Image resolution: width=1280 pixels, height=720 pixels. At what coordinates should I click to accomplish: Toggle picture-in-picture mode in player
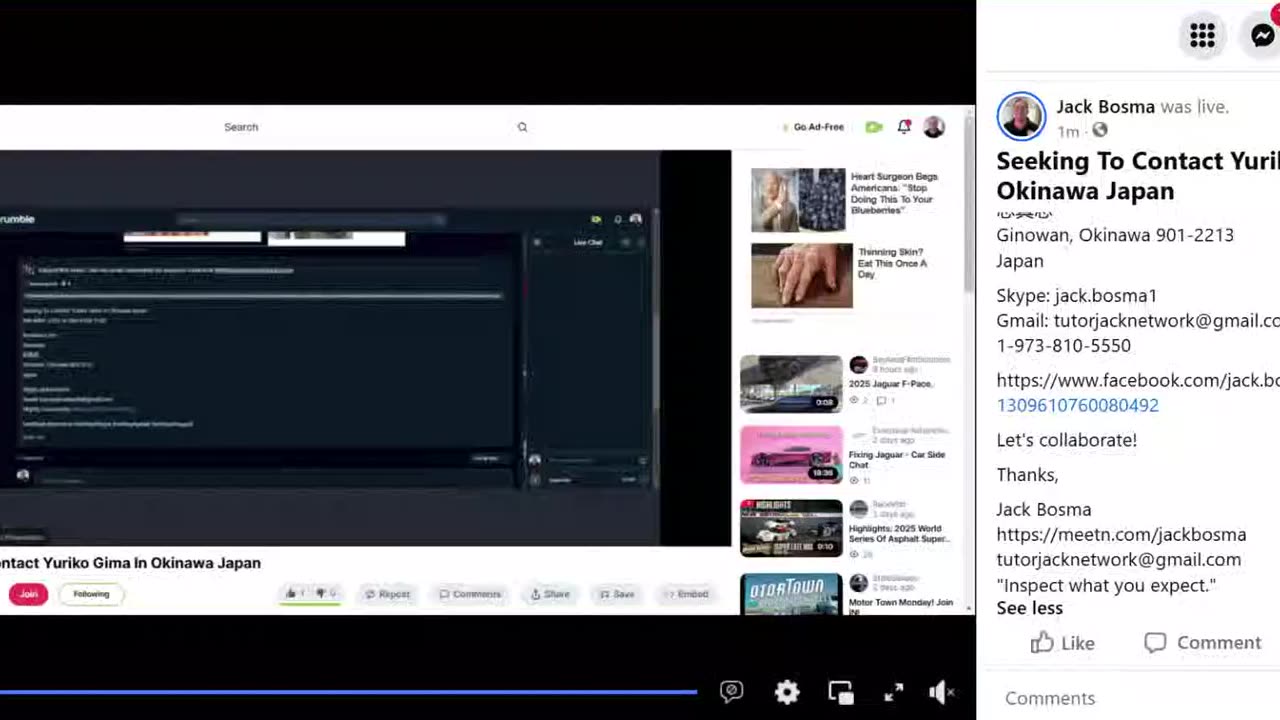[x=840, y=692]
